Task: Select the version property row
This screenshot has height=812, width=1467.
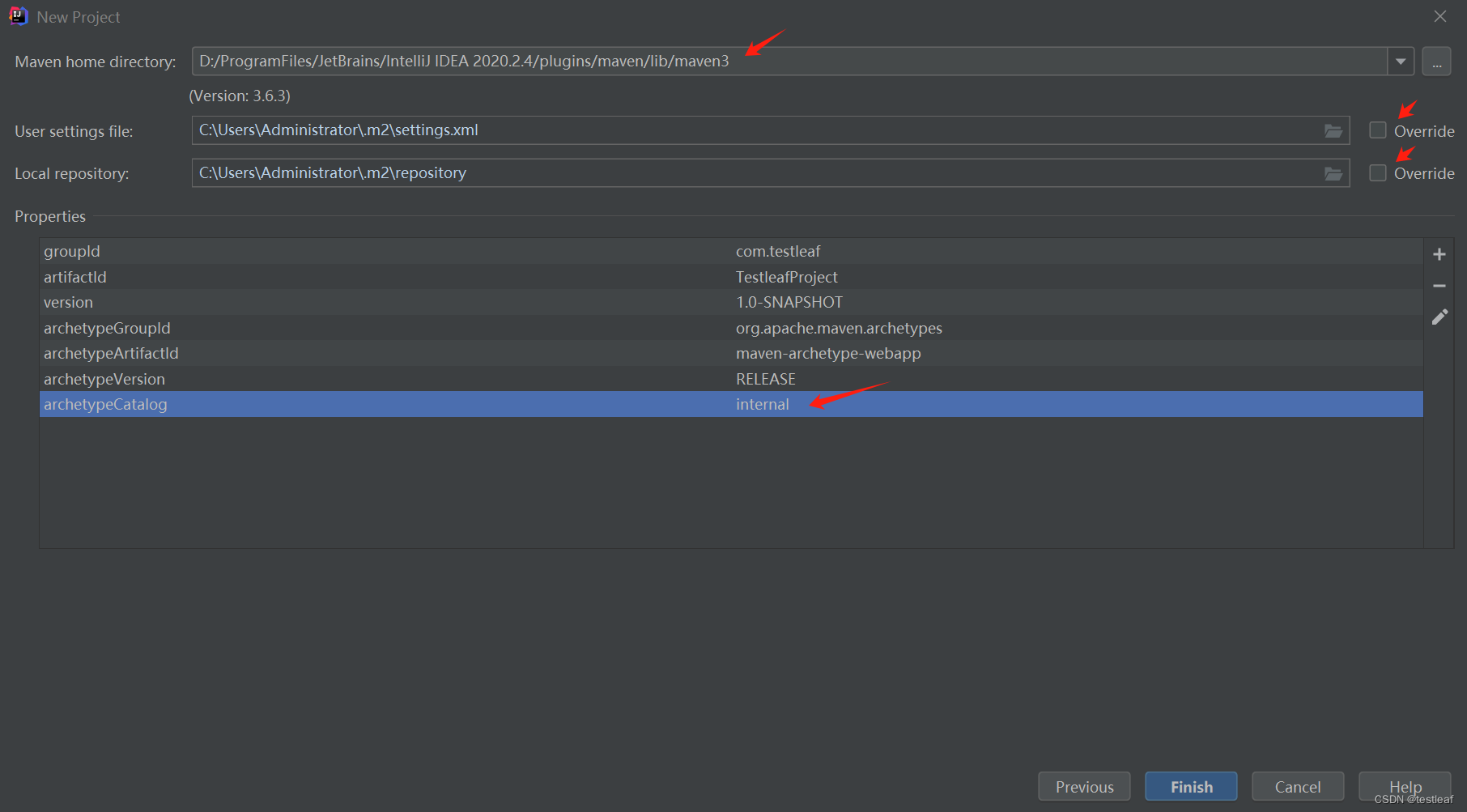Action: pyautogui.click(x=731, y=302)
